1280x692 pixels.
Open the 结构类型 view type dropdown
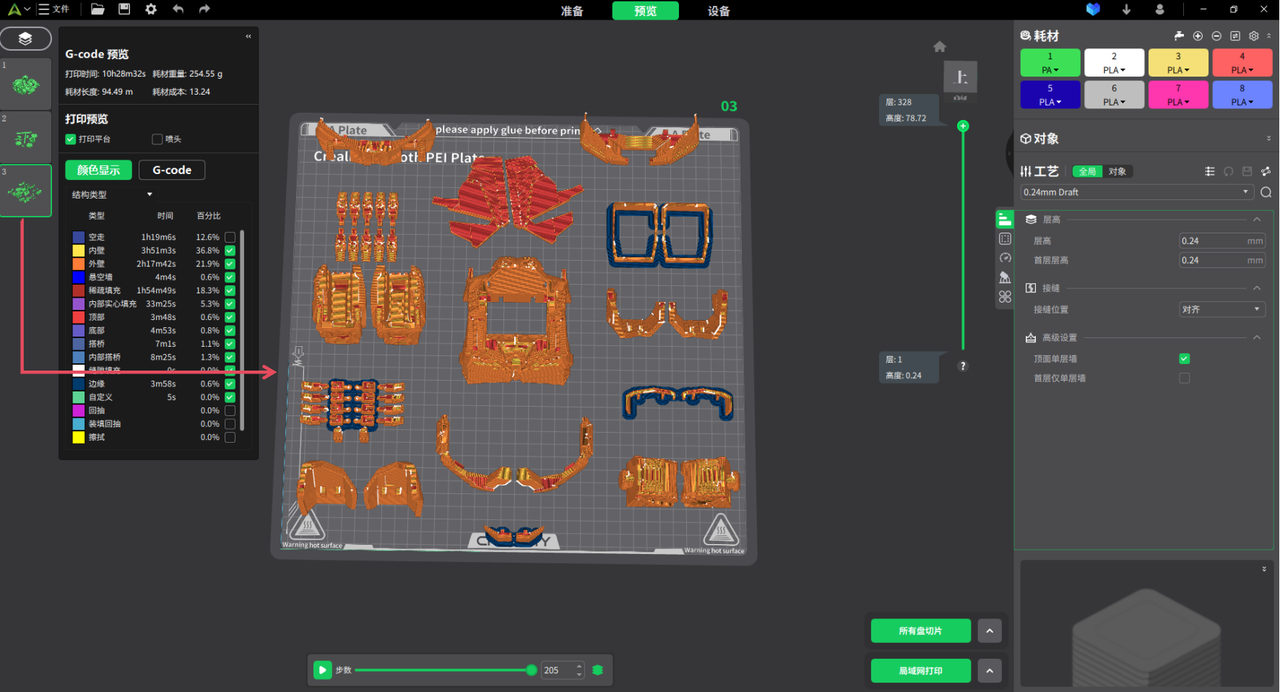pos(111,195)
